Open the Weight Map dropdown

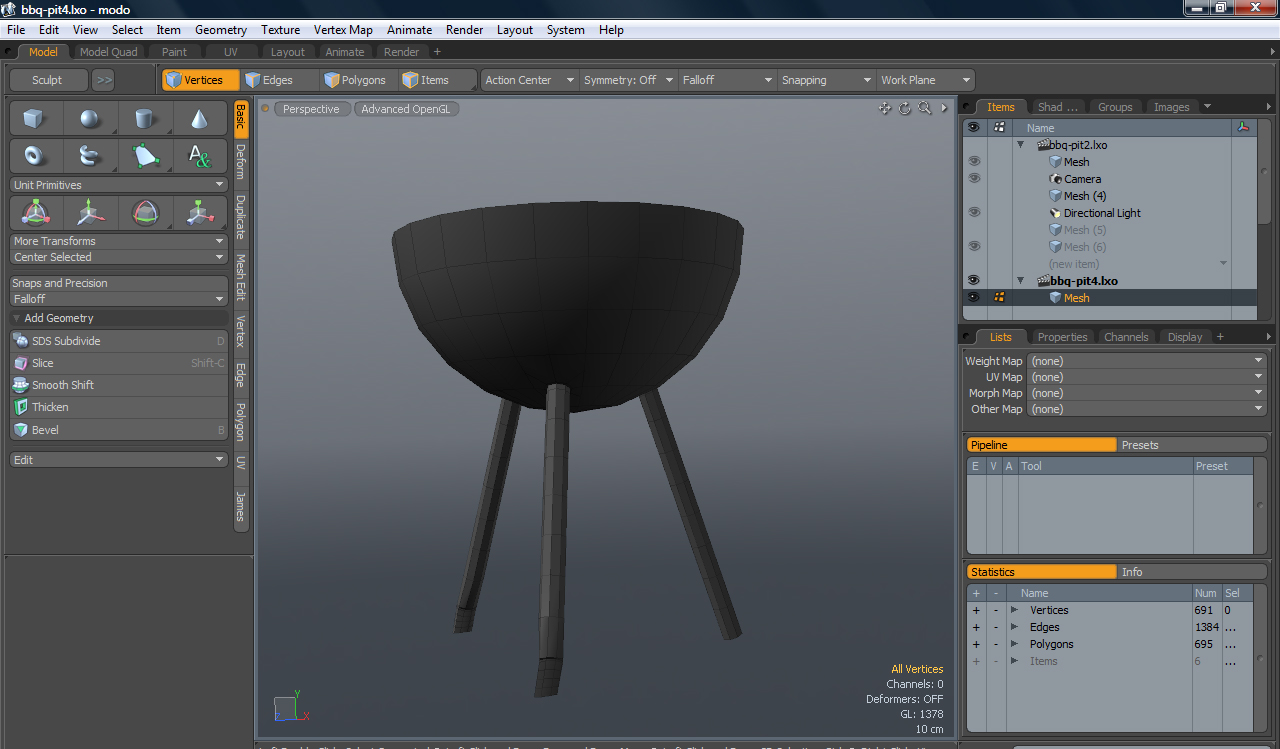coord(1147,361)
